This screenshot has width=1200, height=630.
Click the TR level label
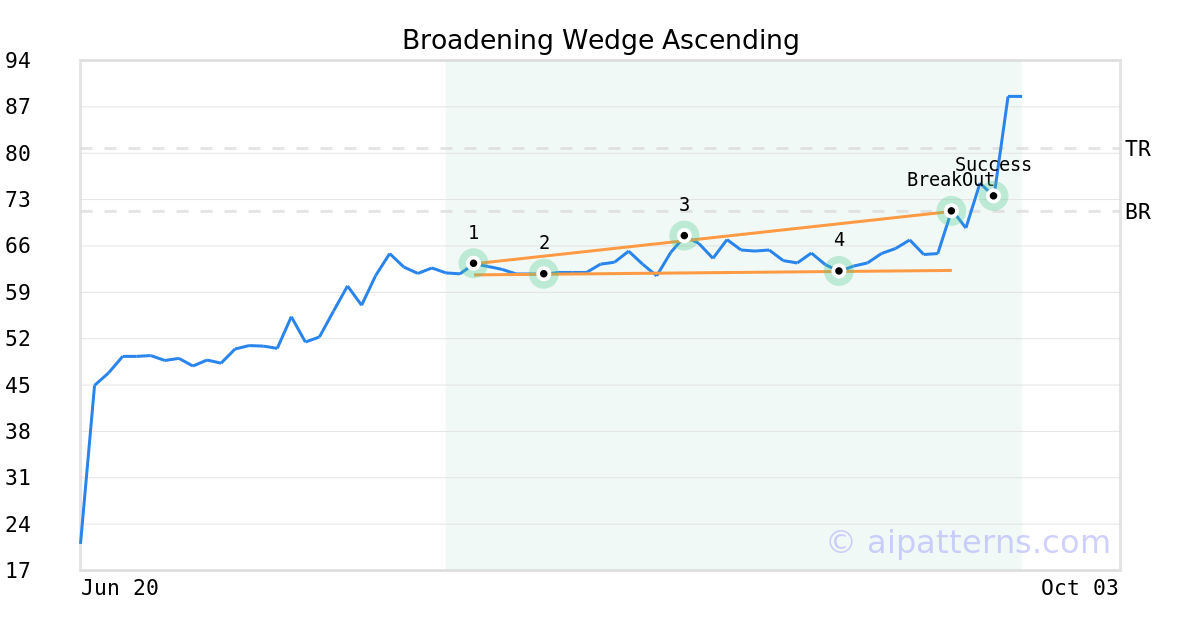coord(1138,149)
